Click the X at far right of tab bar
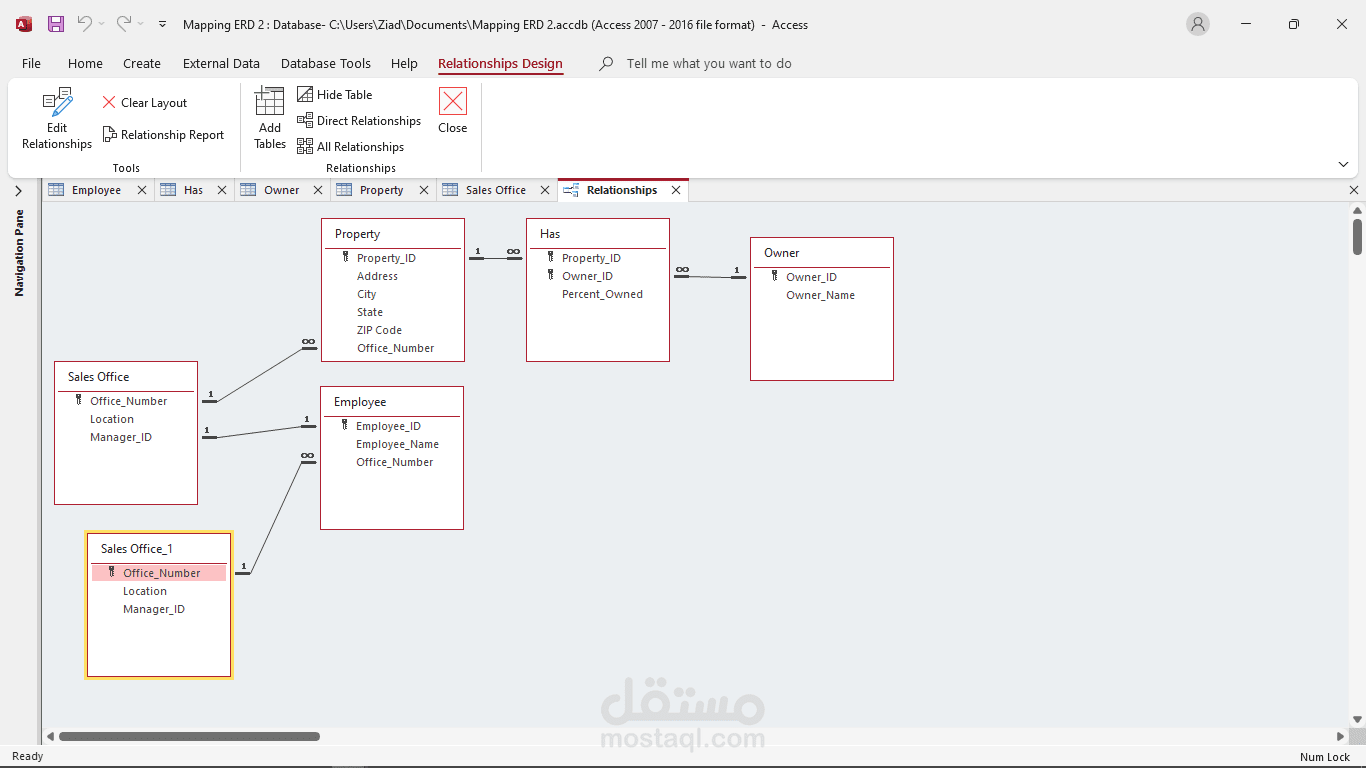Image resolution: width=1366 pixels, height=768 pixels. click(1354, 190)
